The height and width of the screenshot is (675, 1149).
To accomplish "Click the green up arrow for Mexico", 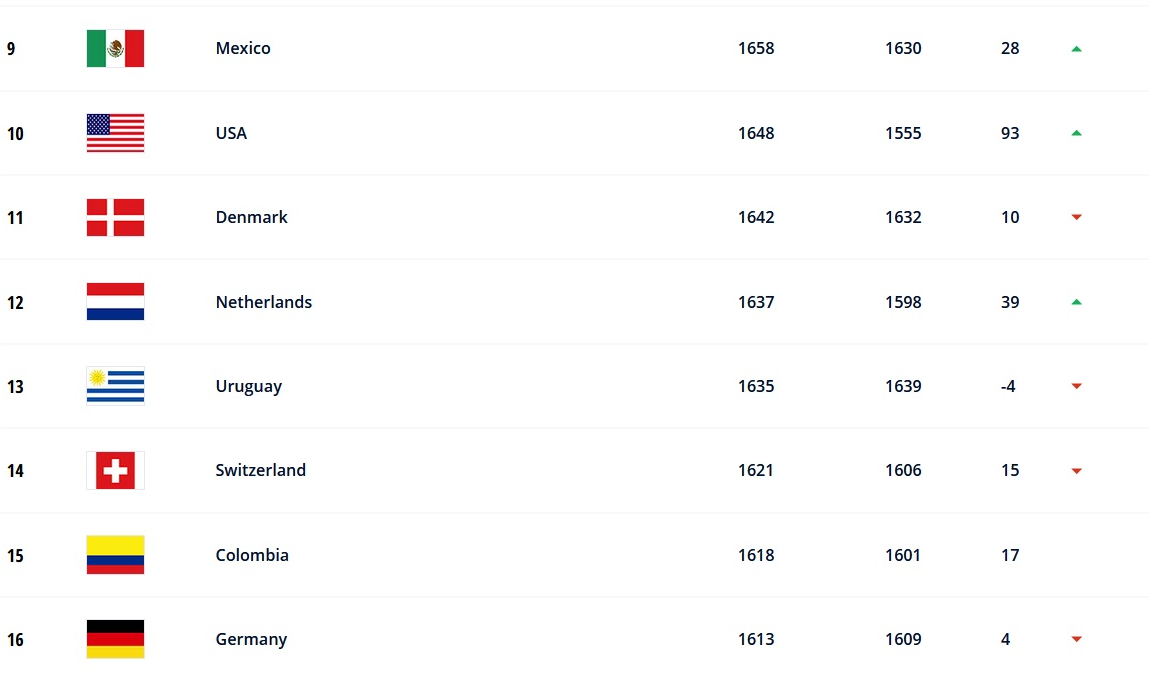I will 1076,48.
